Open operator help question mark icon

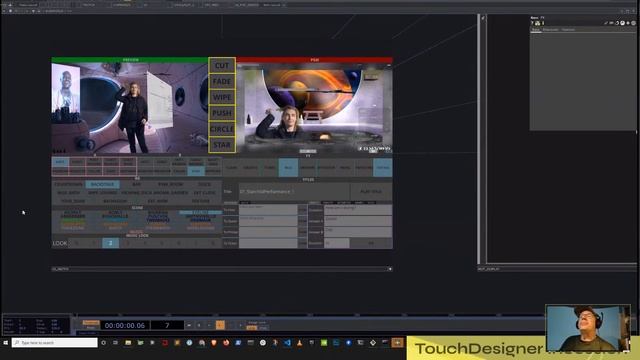tap(532, 23)
